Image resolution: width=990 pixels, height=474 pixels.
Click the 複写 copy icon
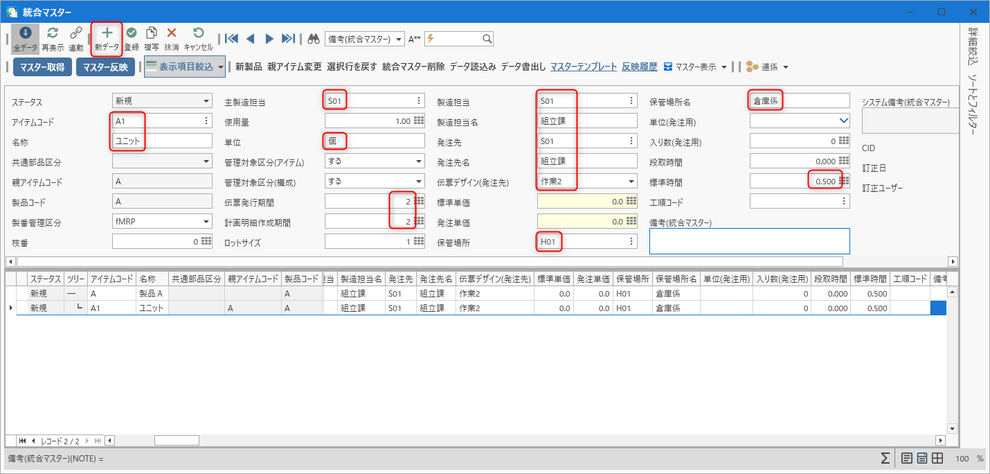152,33
